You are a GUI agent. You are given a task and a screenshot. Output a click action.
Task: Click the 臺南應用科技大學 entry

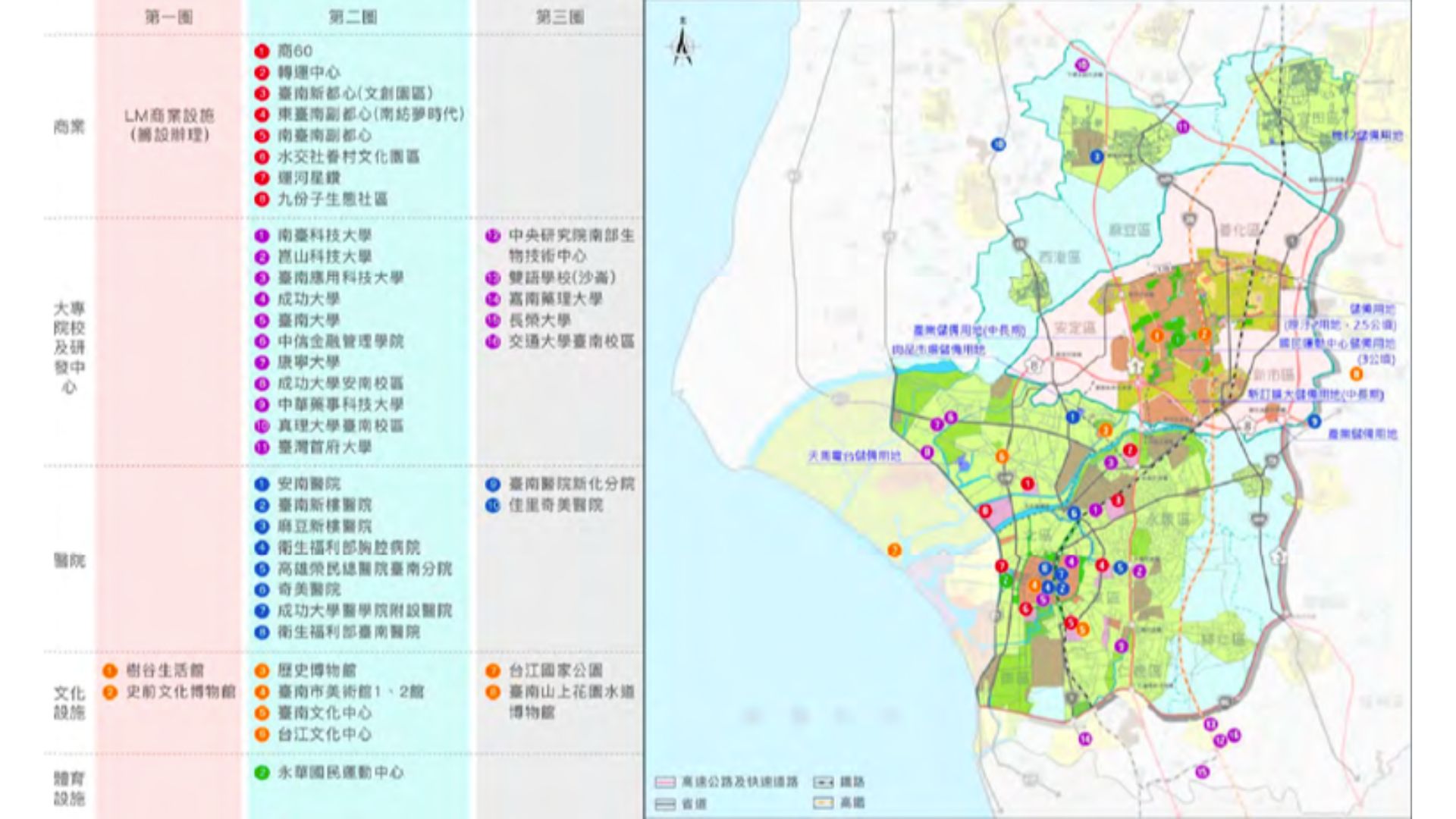(x=340, y=278)
